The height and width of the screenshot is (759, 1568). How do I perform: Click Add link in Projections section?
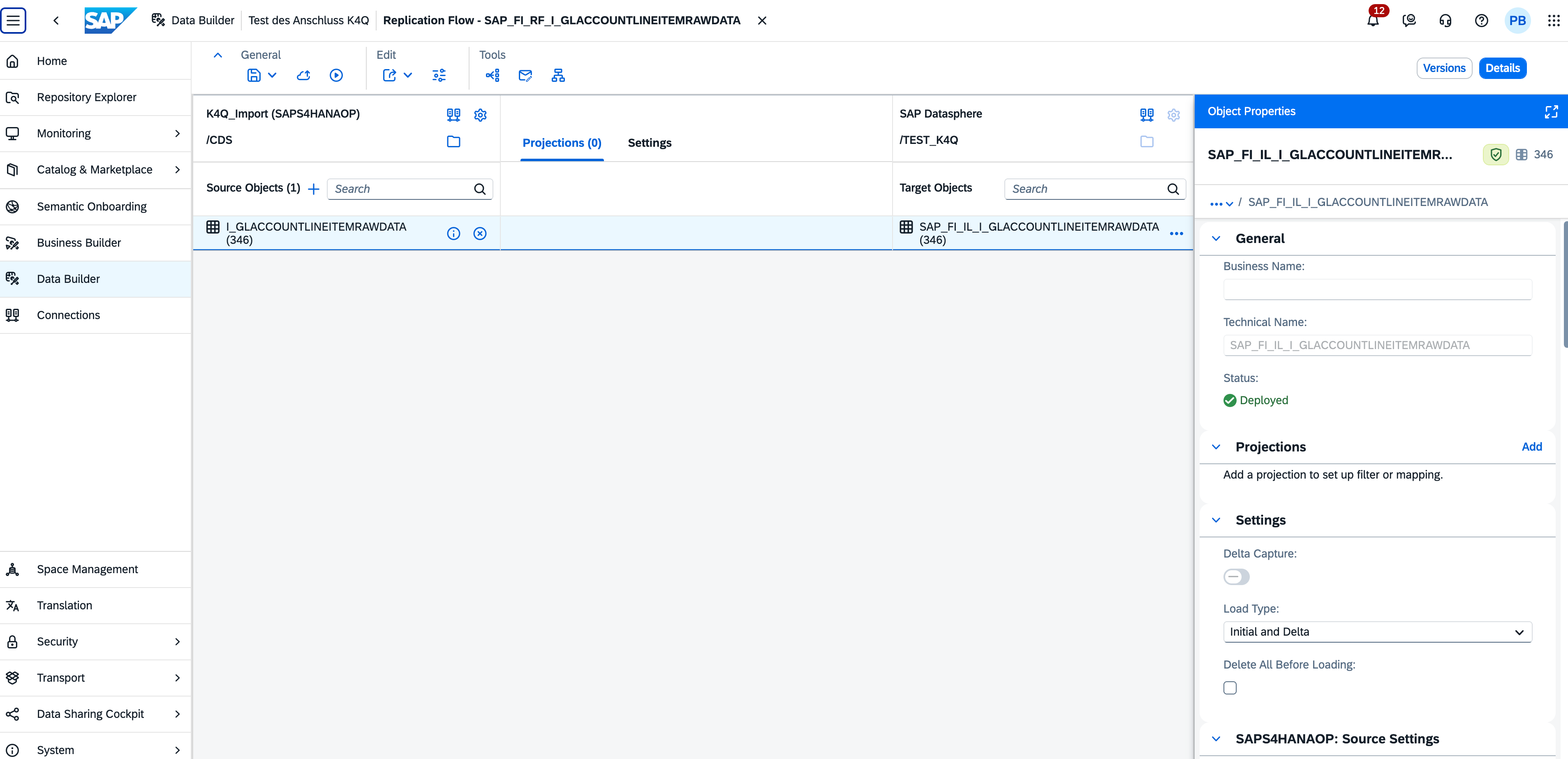tap(1531, 447)
